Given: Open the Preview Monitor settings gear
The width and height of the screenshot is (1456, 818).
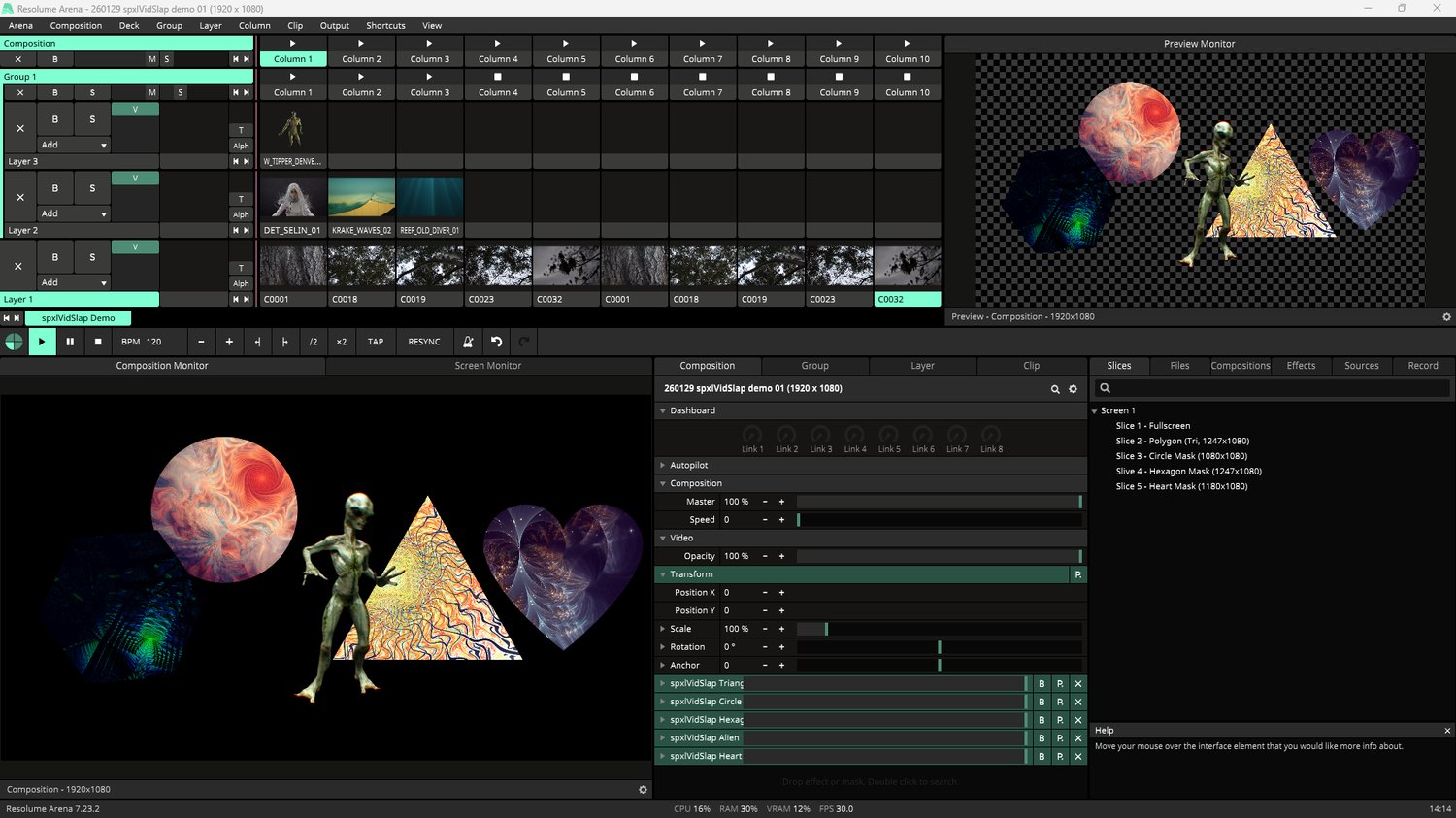Looking at the screenshot, I should pos(1446,317).
